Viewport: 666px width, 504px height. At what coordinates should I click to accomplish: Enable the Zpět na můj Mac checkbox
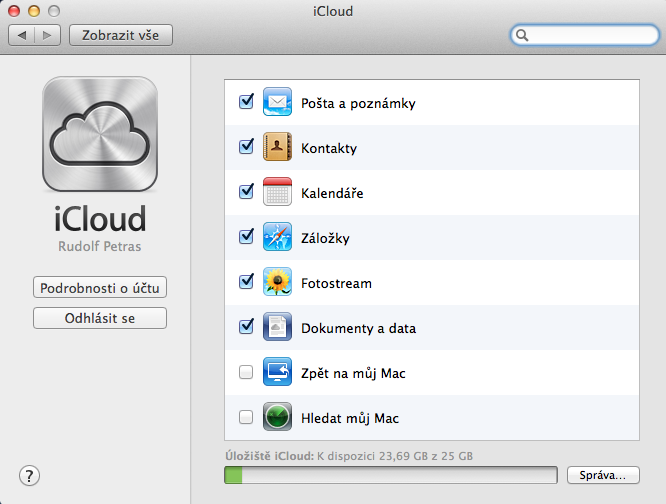(x=246, y=373)
